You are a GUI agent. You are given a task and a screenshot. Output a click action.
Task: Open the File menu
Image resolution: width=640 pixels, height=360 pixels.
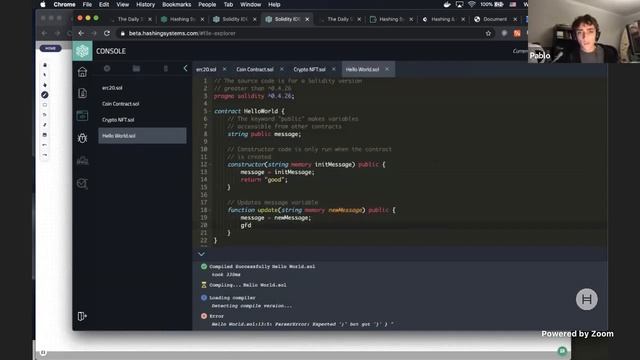point(87,4)
